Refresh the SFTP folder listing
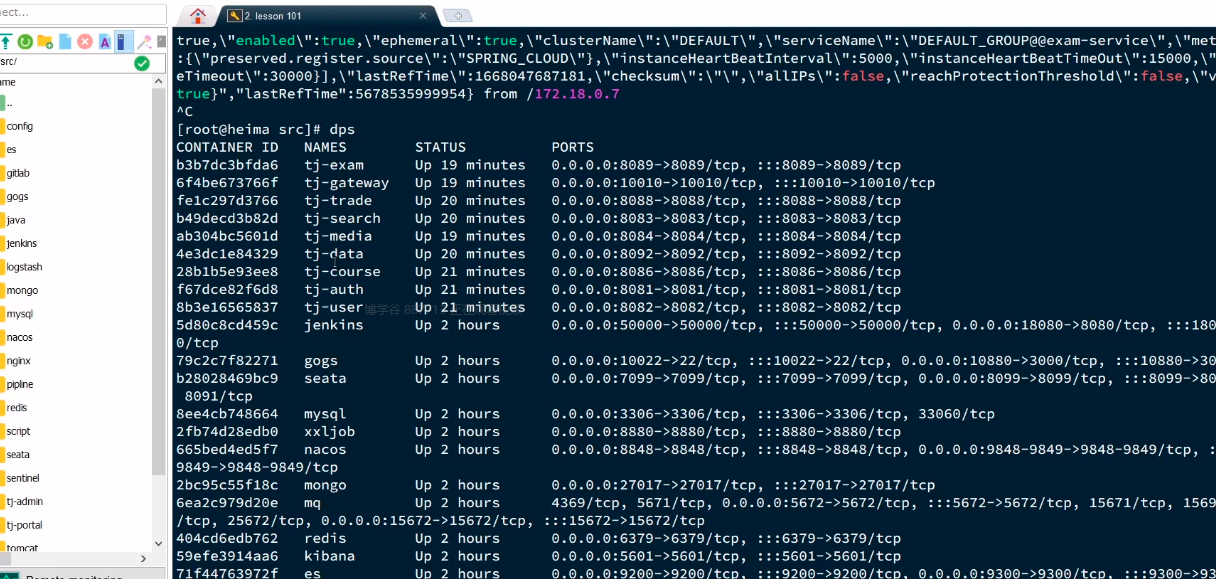1216x579 pixels. tap(25, 41)
